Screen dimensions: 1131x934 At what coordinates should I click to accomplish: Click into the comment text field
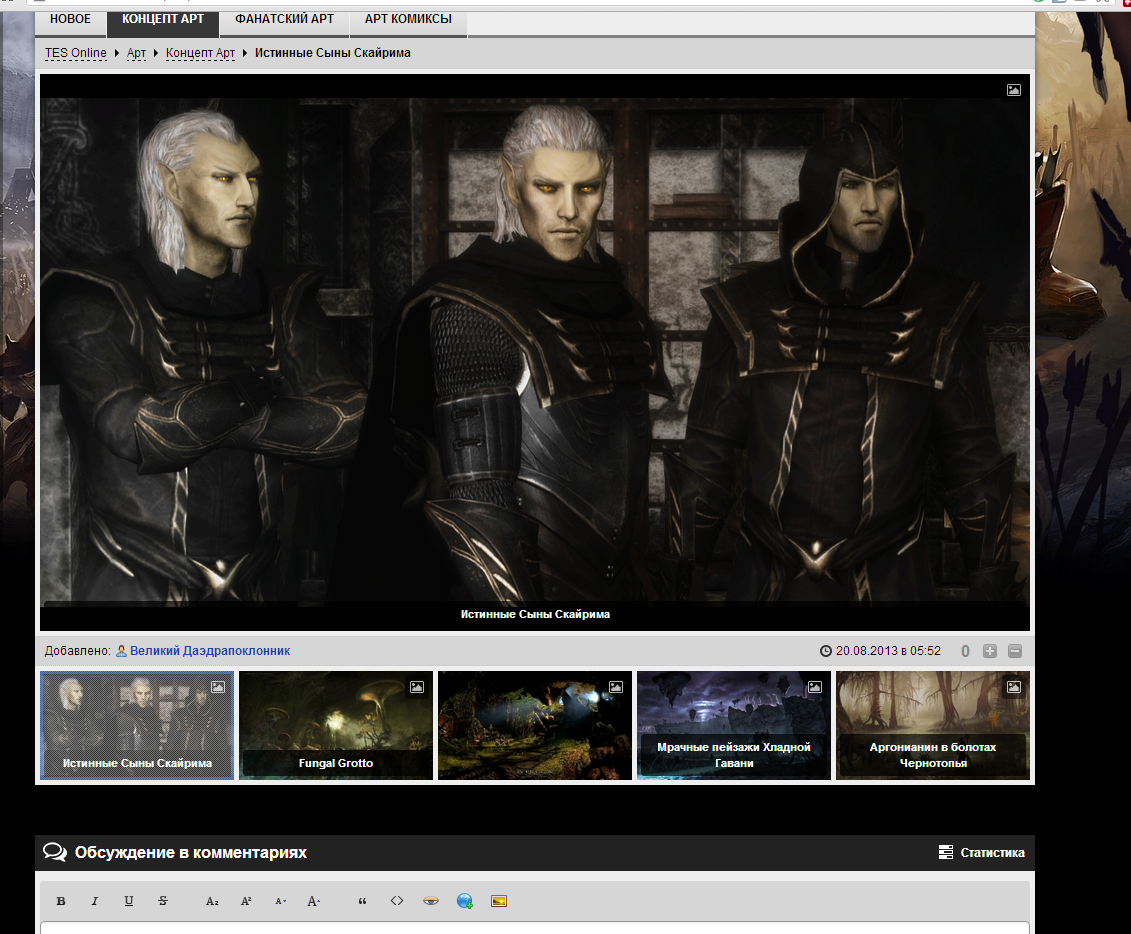535,928
